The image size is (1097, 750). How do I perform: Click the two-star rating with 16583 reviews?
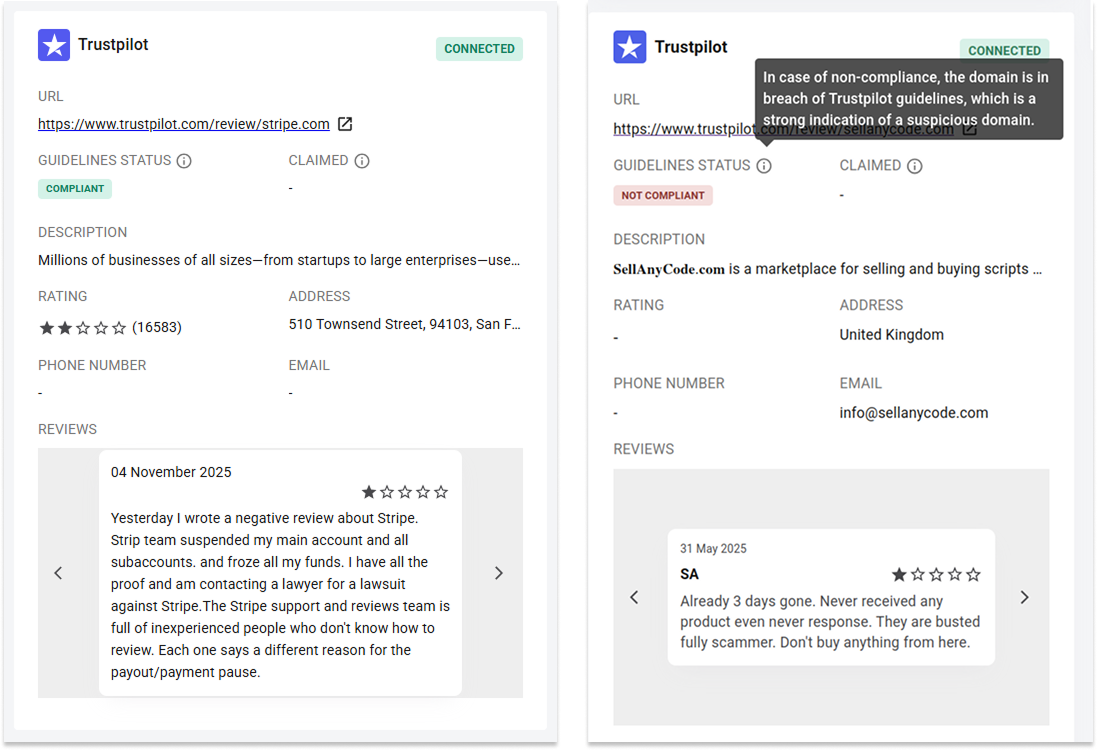pos(110,327)
